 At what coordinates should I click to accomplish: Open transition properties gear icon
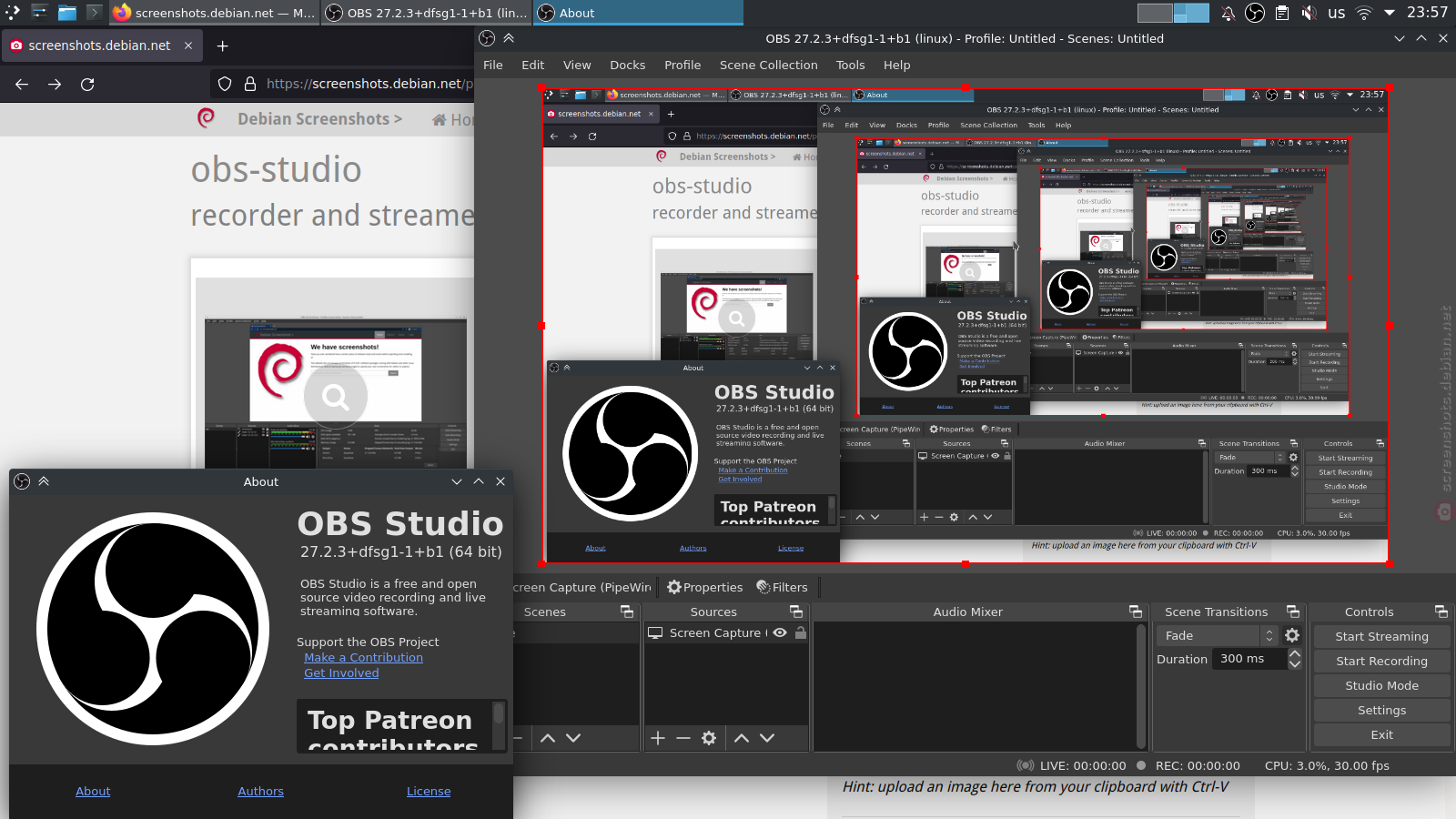point(1292,636)
